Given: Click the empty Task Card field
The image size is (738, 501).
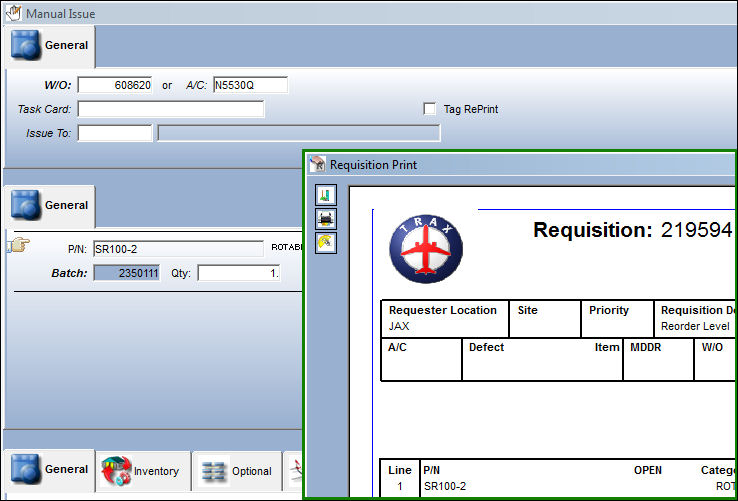Looking at the screenshot, I should point(171,109).
